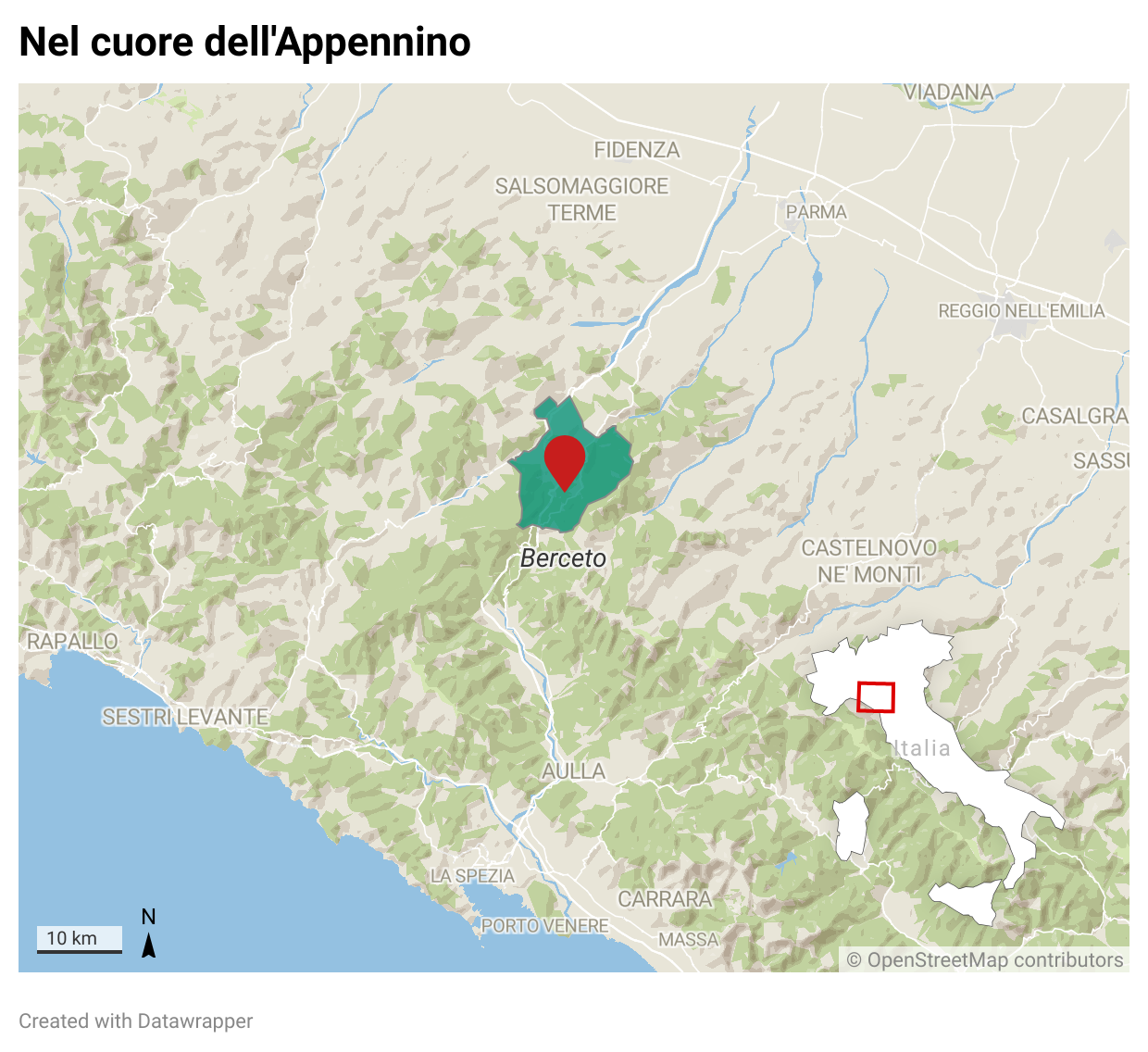Click the AULLA town label

coord(573,771)
